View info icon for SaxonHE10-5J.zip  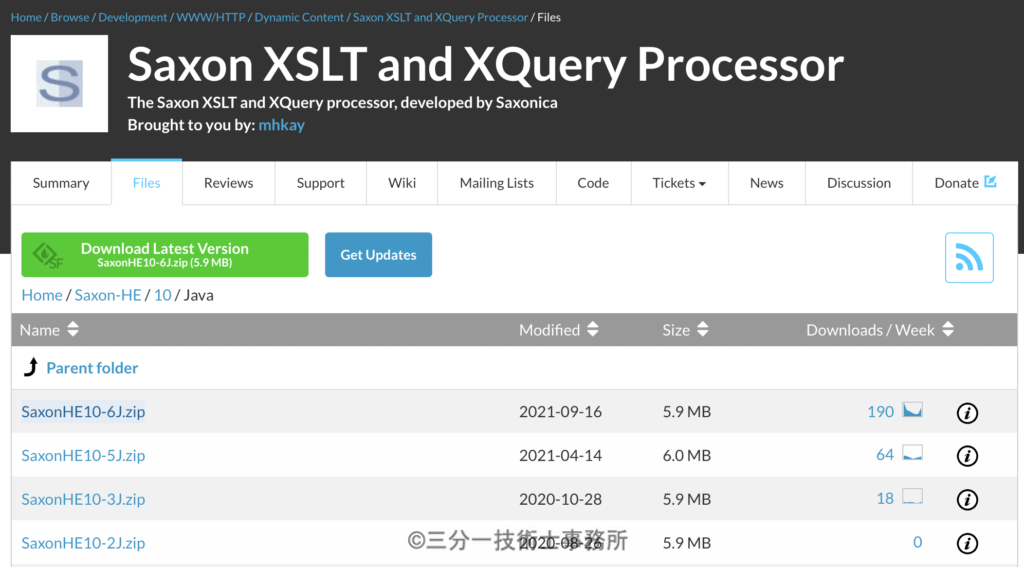(967, 456)
